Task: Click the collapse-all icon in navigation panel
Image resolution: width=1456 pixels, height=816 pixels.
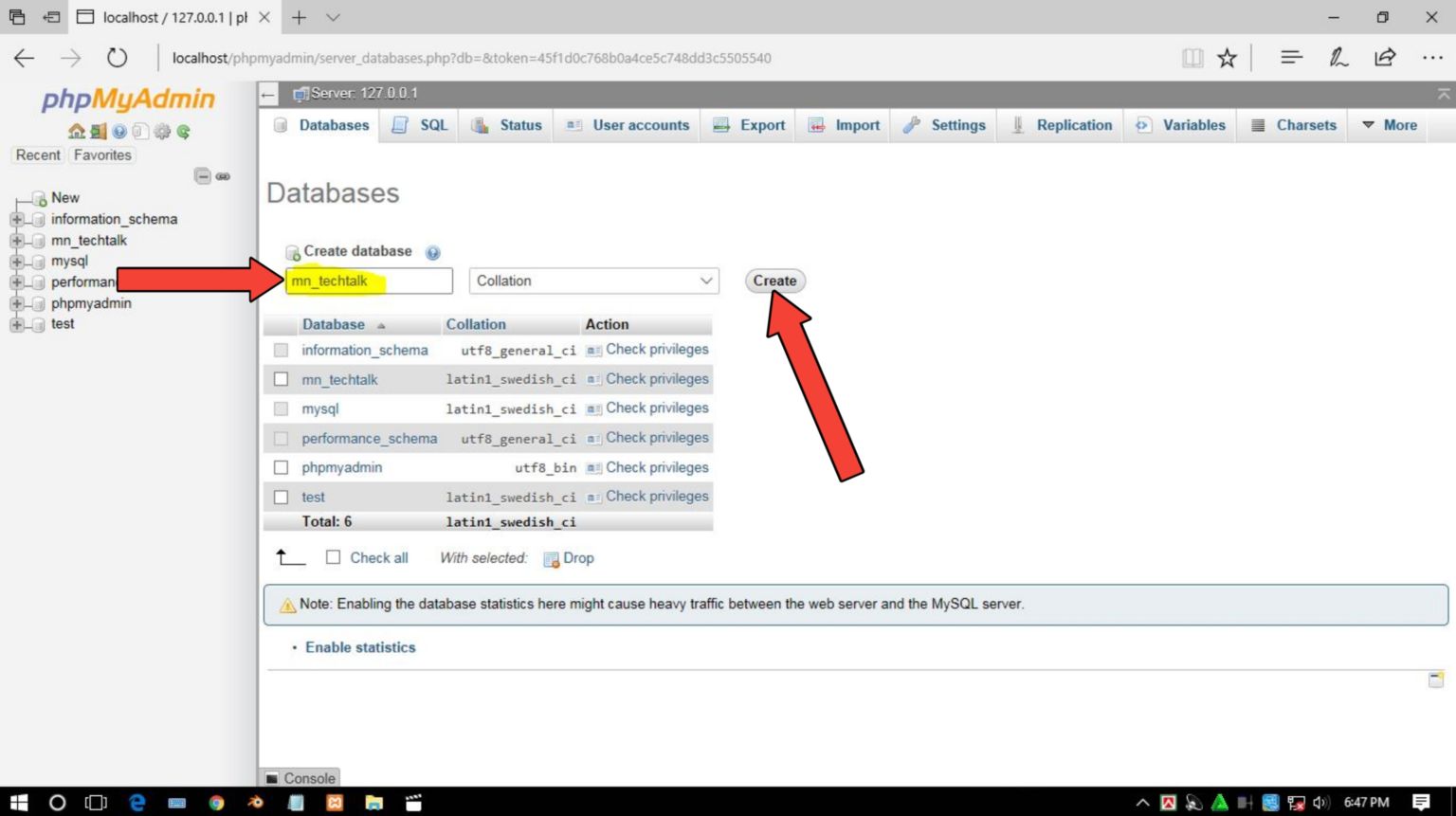Action: [202, 176]
